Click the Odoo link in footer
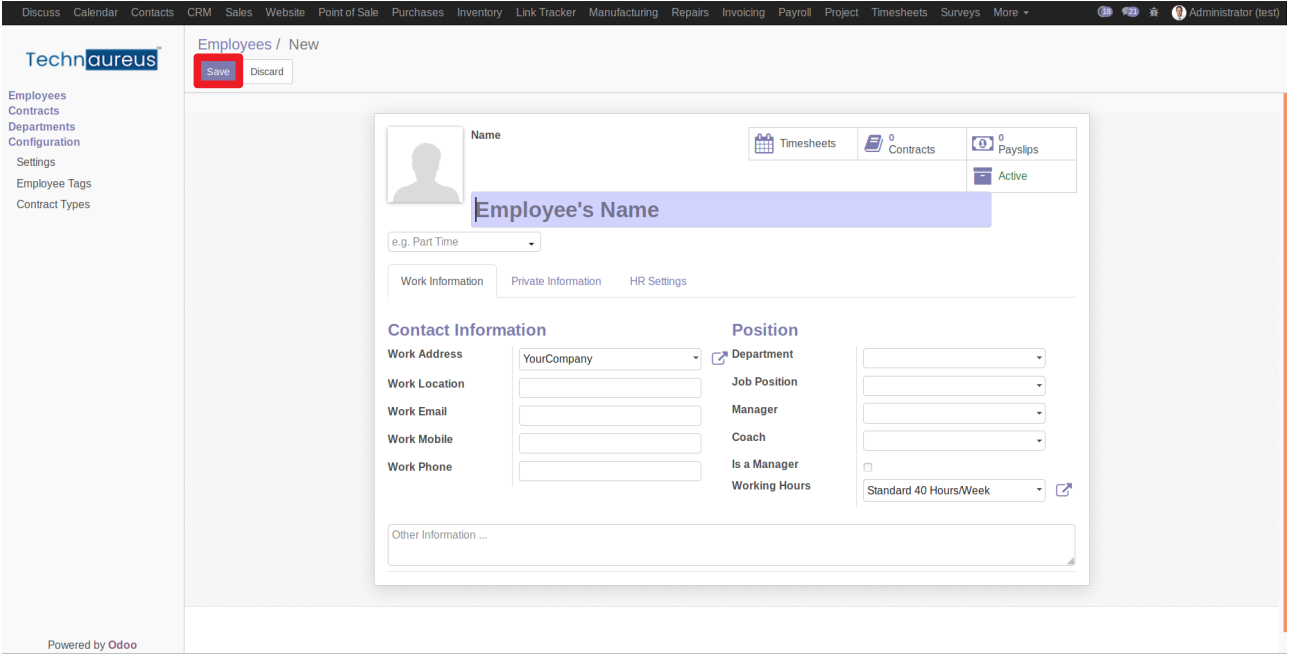 click(x=122, y=645)
